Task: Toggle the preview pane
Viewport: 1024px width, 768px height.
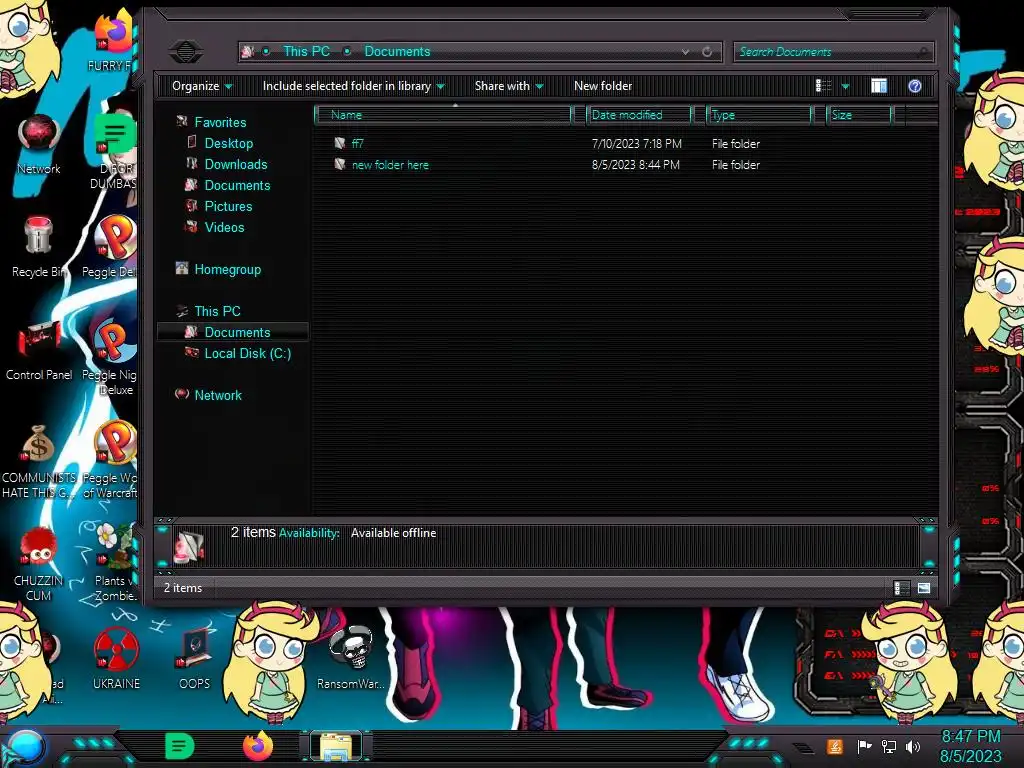Action: point(879,86)
